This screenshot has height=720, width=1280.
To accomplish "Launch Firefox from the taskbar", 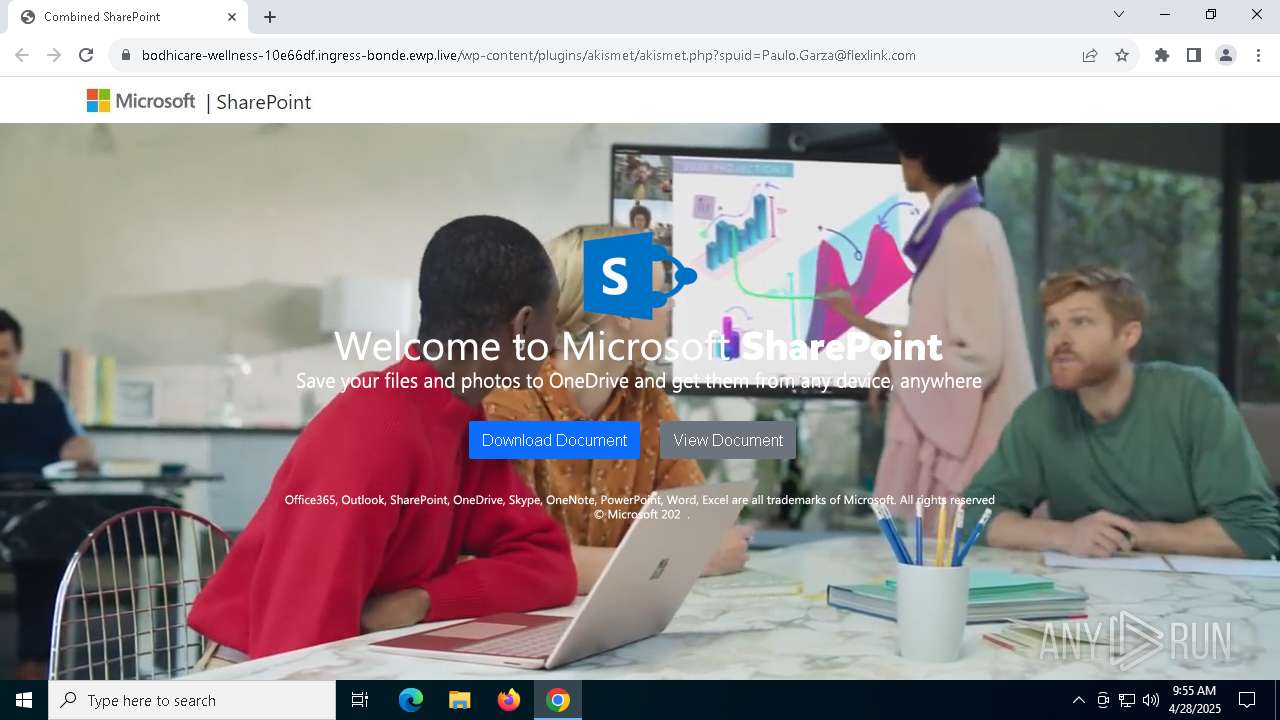I will 509,700.
